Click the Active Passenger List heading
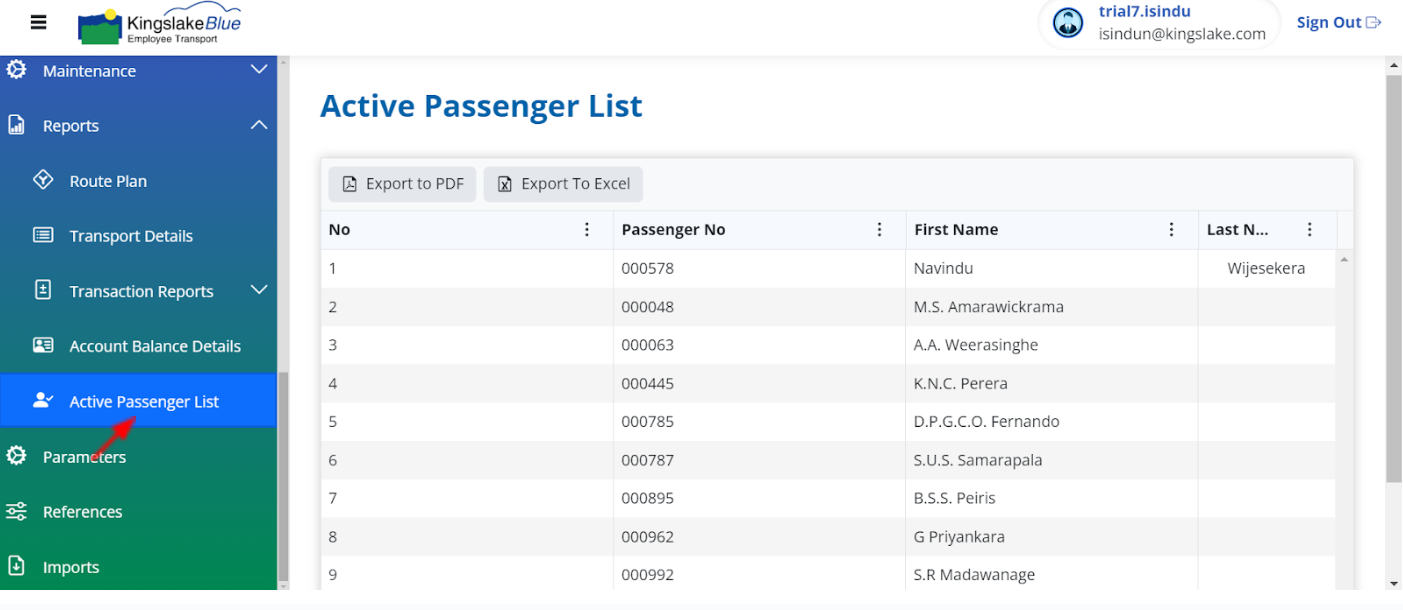1403x610 pixels. point(481,106)
